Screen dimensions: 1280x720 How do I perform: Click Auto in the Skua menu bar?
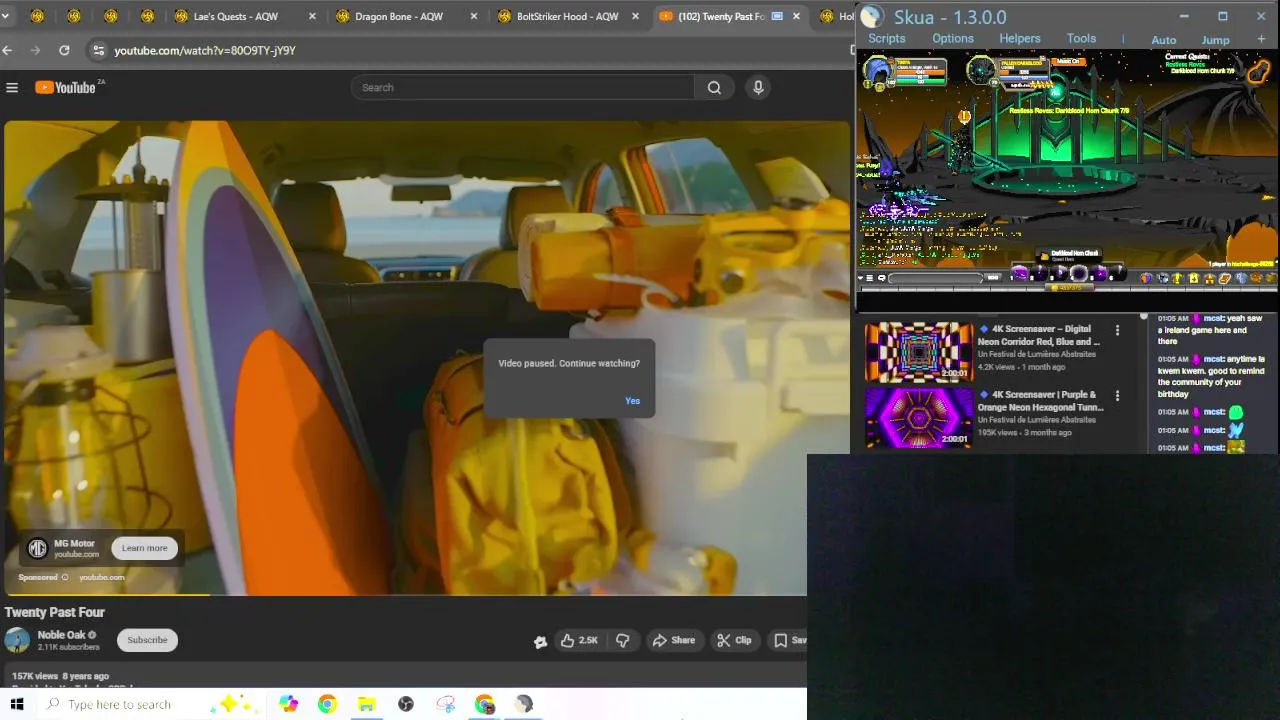pyautogui.click(x=1164, y=40)
